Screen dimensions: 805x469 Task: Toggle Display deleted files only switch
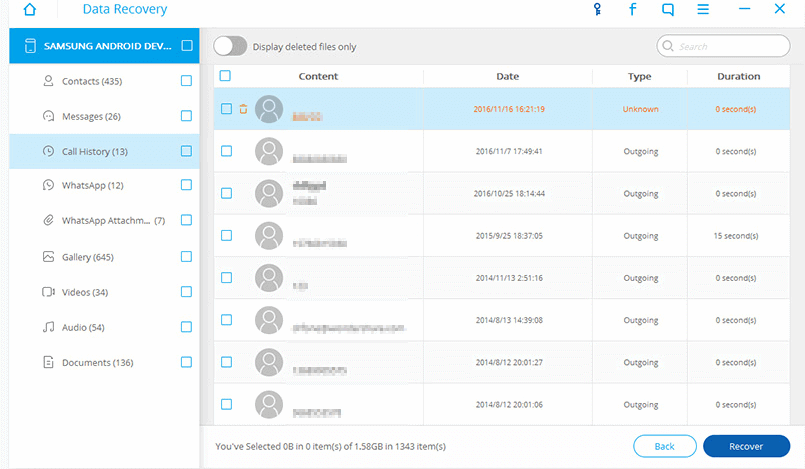pyautogui.click(x=230, y=46)
